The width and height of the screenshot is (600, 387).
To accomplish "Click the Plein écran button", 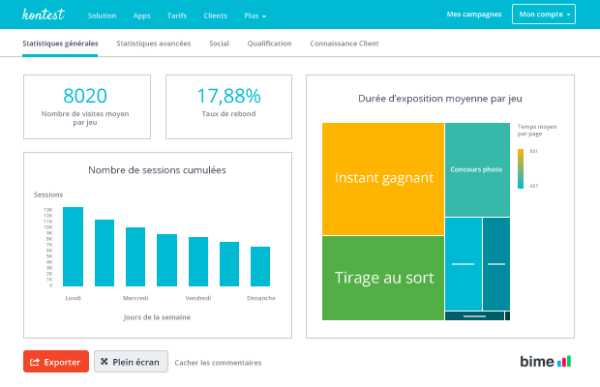I will coord(131,361).
